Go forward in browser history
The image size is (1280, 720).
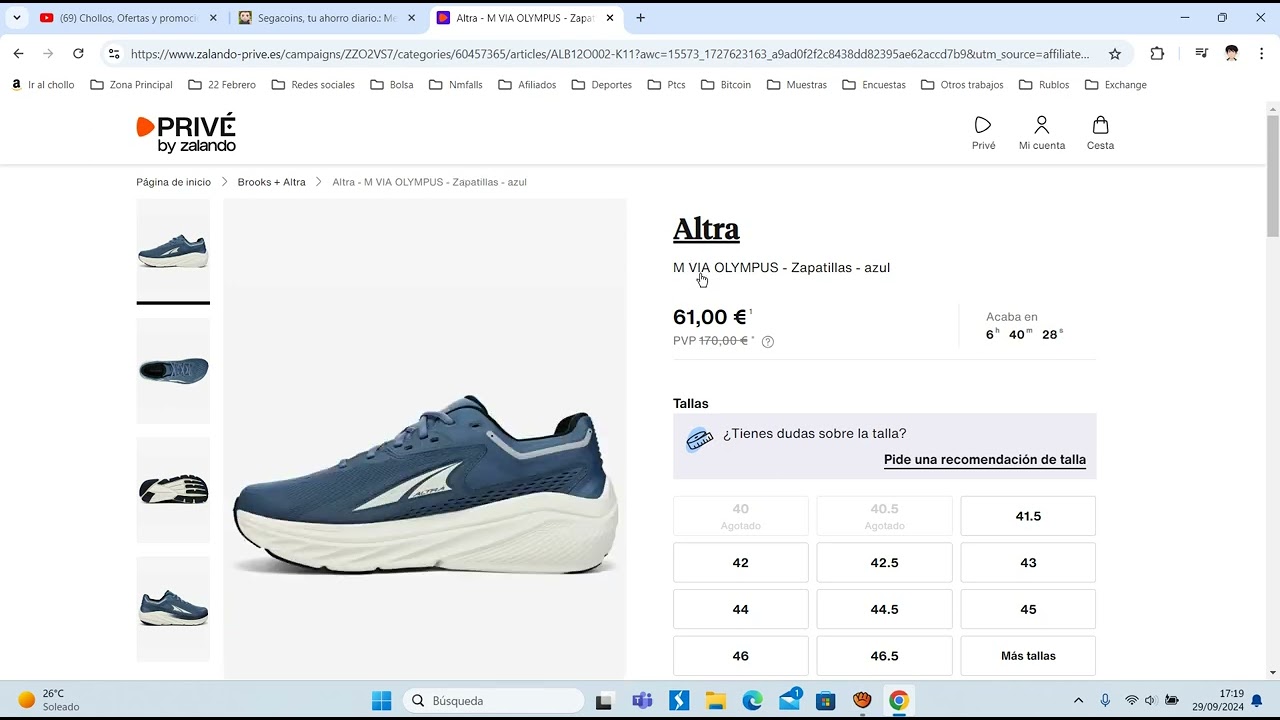tap(48, 54)
